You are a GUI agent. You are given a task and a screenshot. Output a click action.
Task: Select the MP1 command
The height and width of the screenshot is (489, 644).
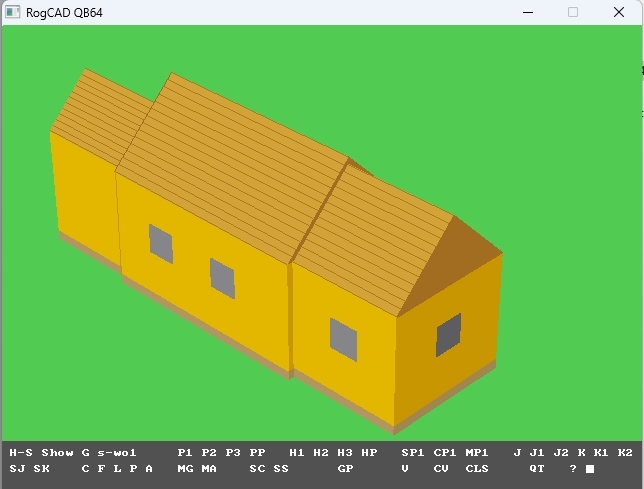tap(477, 453)
